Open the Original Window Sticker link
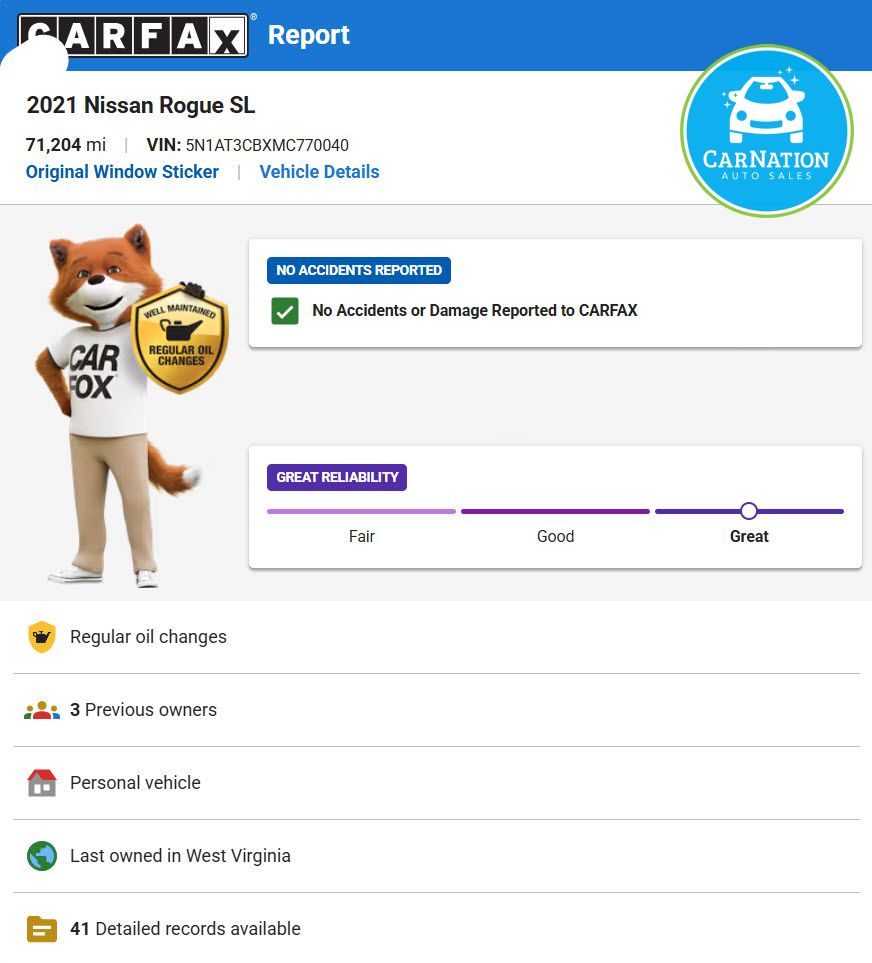 click(x=122, y=172)
